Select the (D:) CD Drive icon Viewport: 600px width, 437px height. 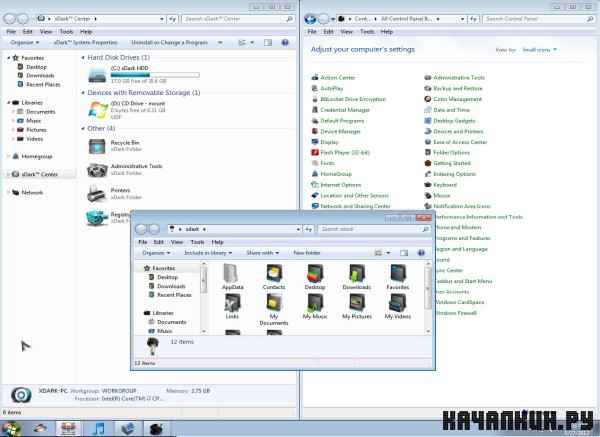coord(98,109)
